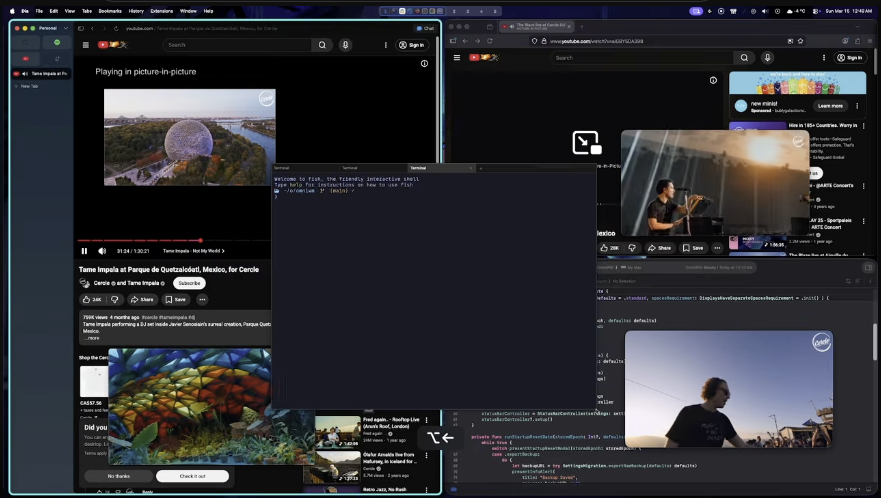Viewport: 881px width, 498px height.
Task: Reload the page in the Dia browser
Action: 116,28
